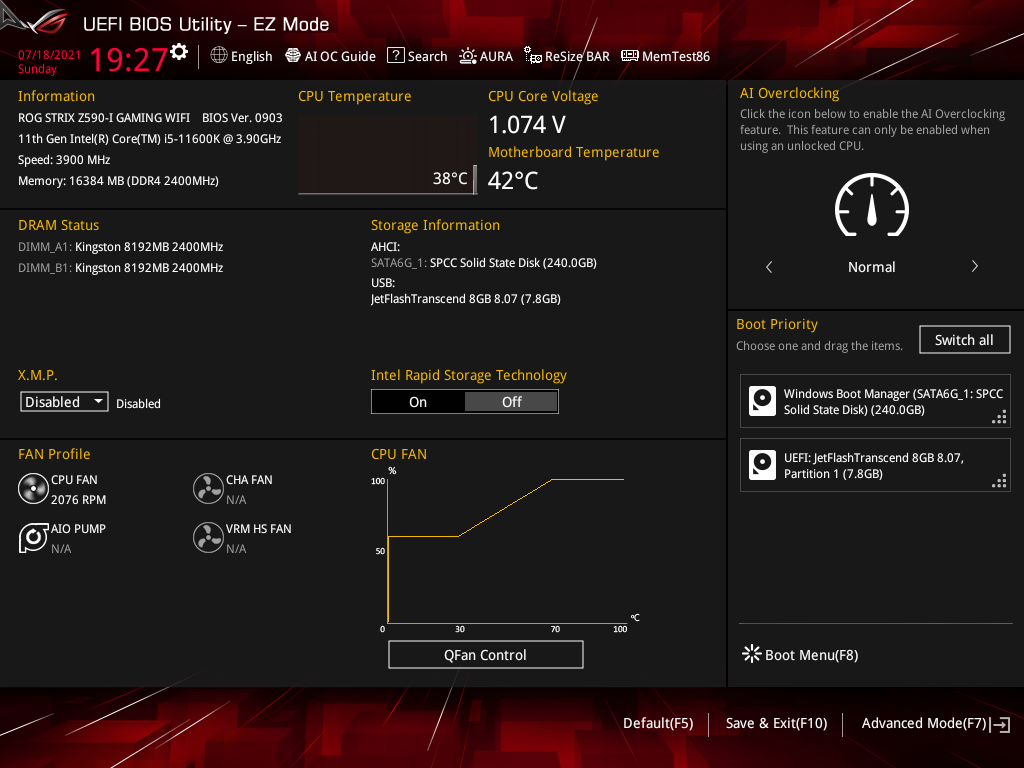Image resolution: width=1024 pixels, height=768 pixels.
Task: Grab drag handle on Windows Boot Manager
Action: [999, 417]
